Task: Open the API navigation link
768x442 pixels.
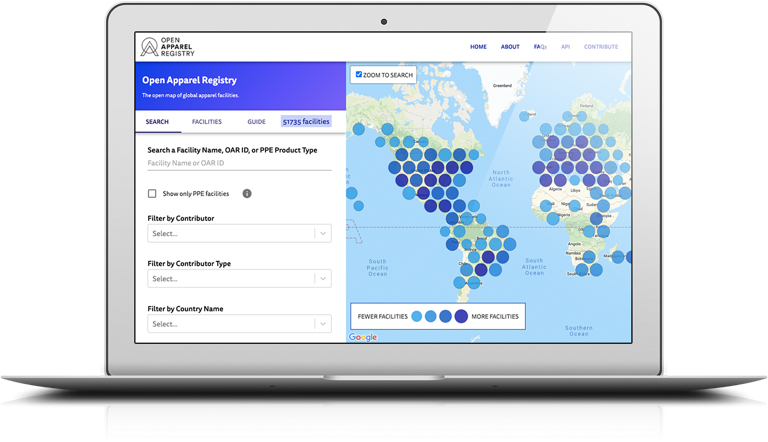Action: pyautogui.click(x=566, y=47)
